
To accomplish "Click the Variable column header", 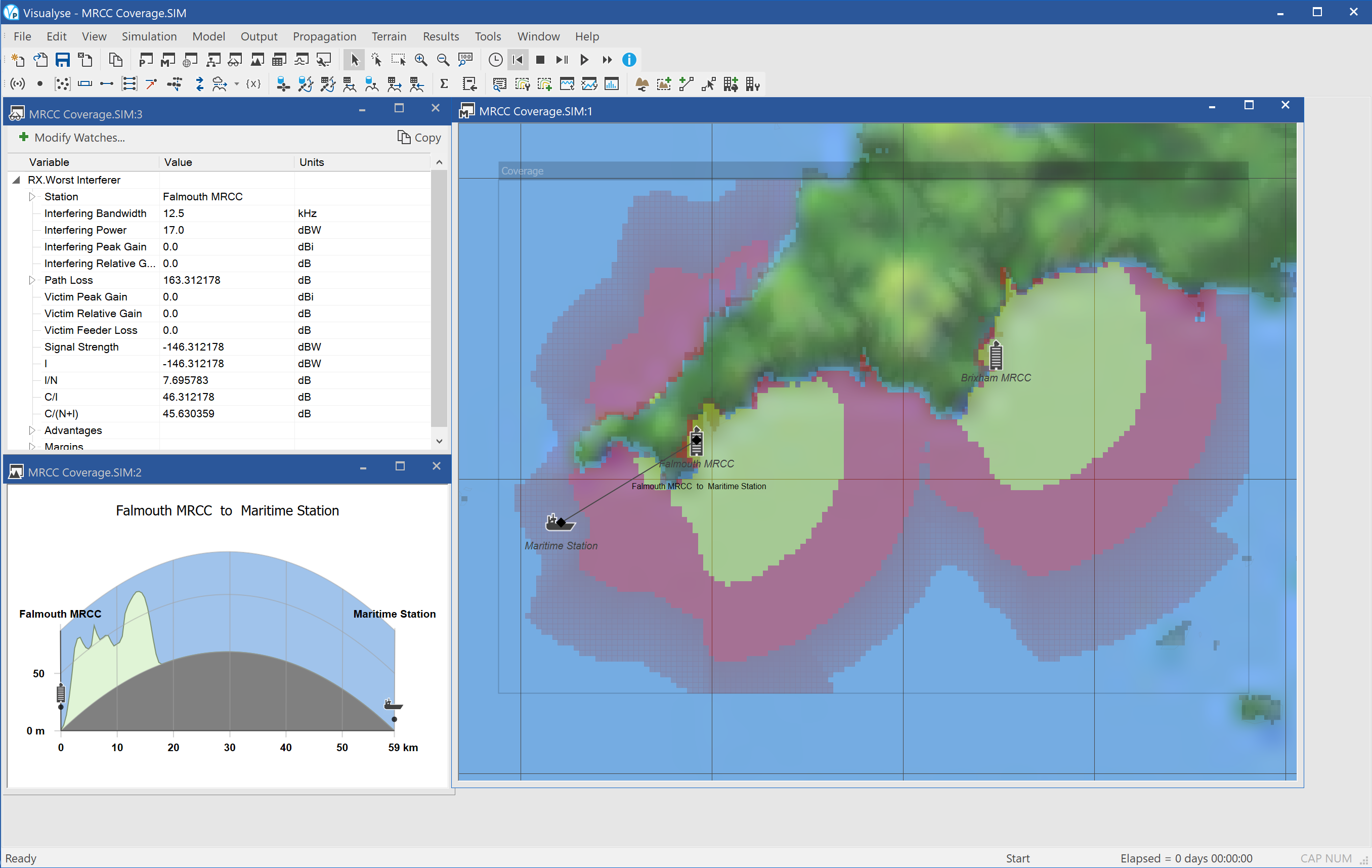I will point(83,162).
